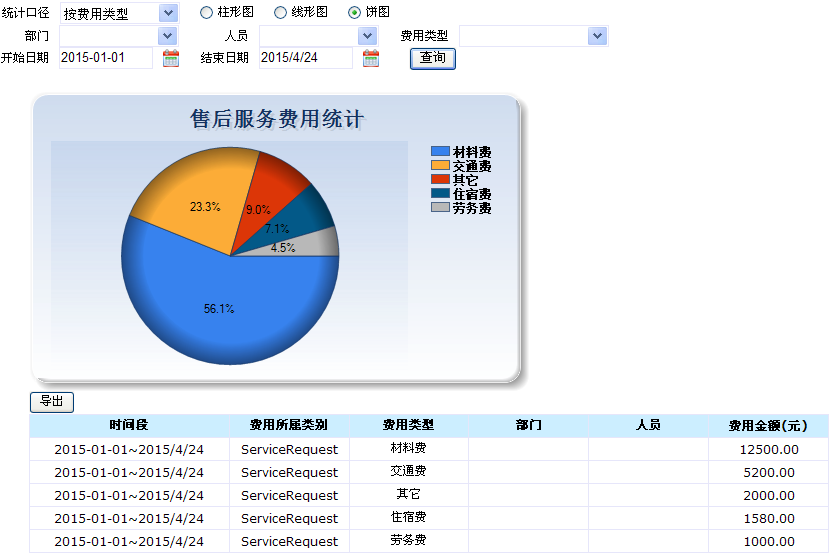Click the 交通费 cell in the table
The image size is (835, 558).
coord(408,471)
